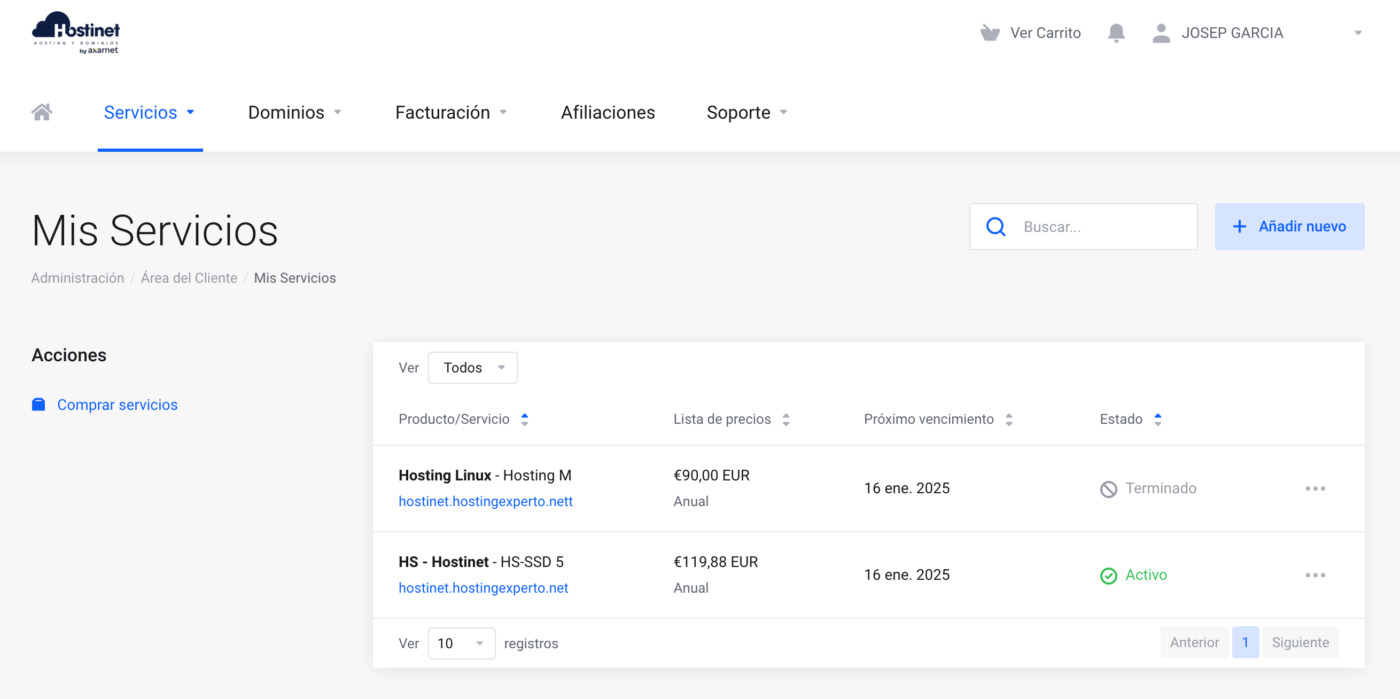1400x699 pixels.
Task: Click the Terminado status text
Action: pyautogui.click(x=1161, y=489)
